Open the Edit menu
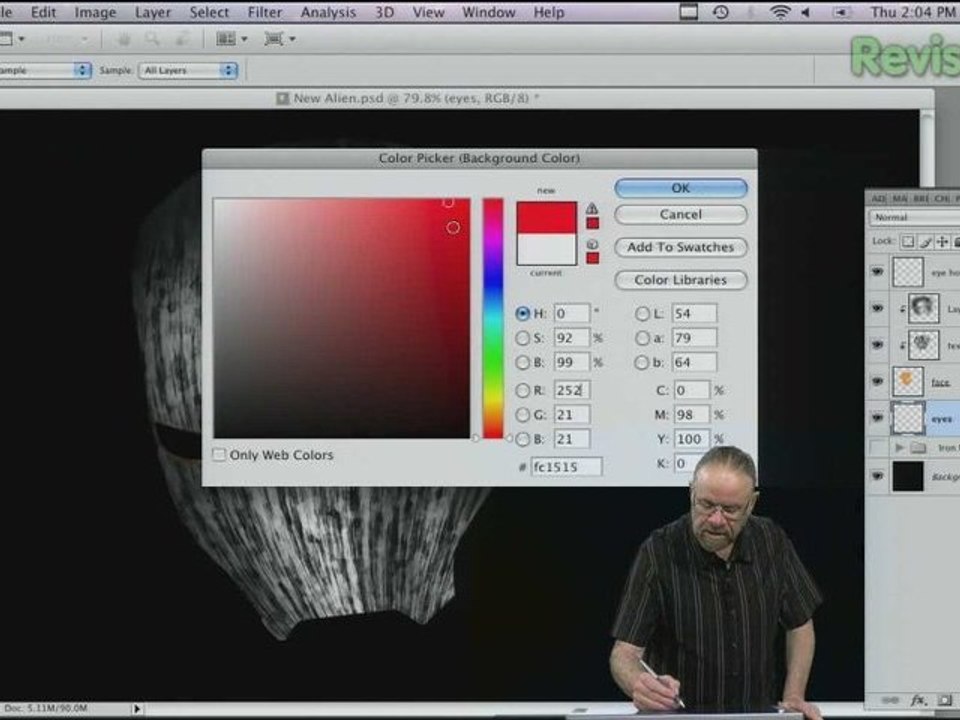Viewport: 960px width, 720px height. [43, 12]
